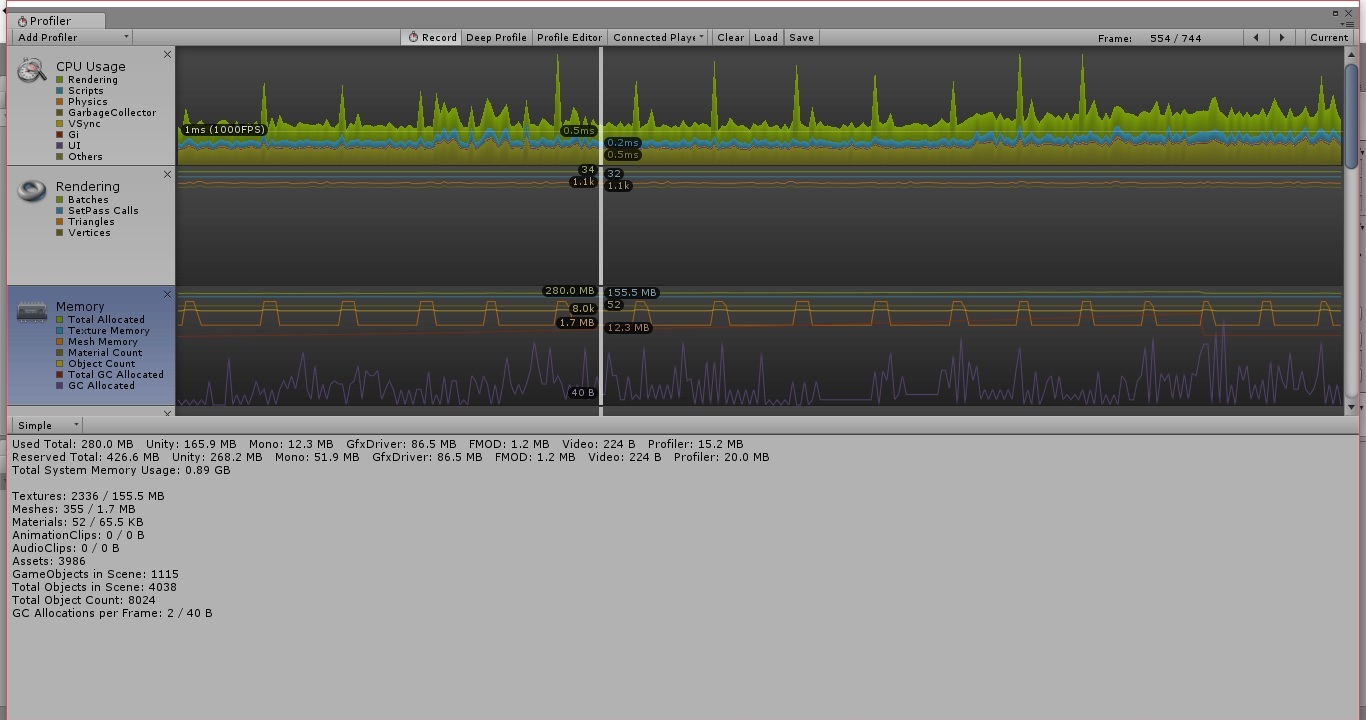This screenshot has height=720, width=1366.
Task: Toggle the VSync series color box
Action: 60,124
